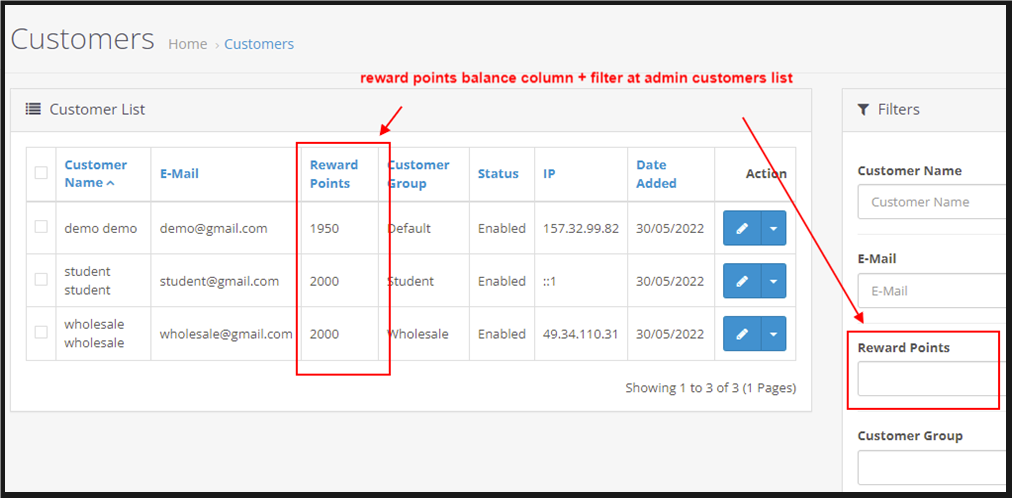Image resolution: width=1012 pixels, height=498 pixels.
Task: Click the Filters funnel icon
Action: pyautogui.click(x=863, y=109)
